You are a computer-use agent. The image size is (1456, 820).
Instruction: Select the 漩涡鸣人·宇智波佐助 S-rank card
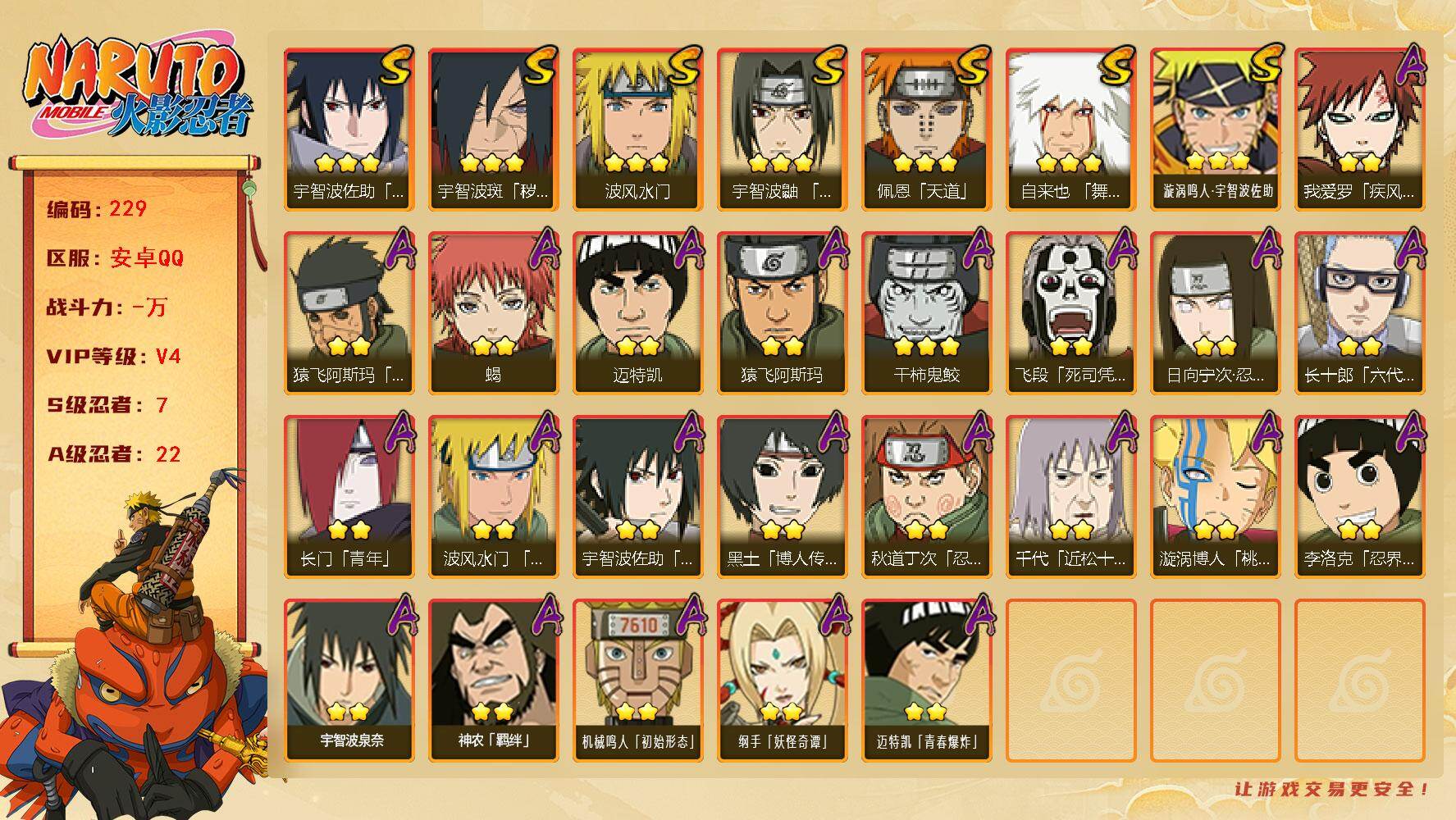click(x=1215, y=129)
